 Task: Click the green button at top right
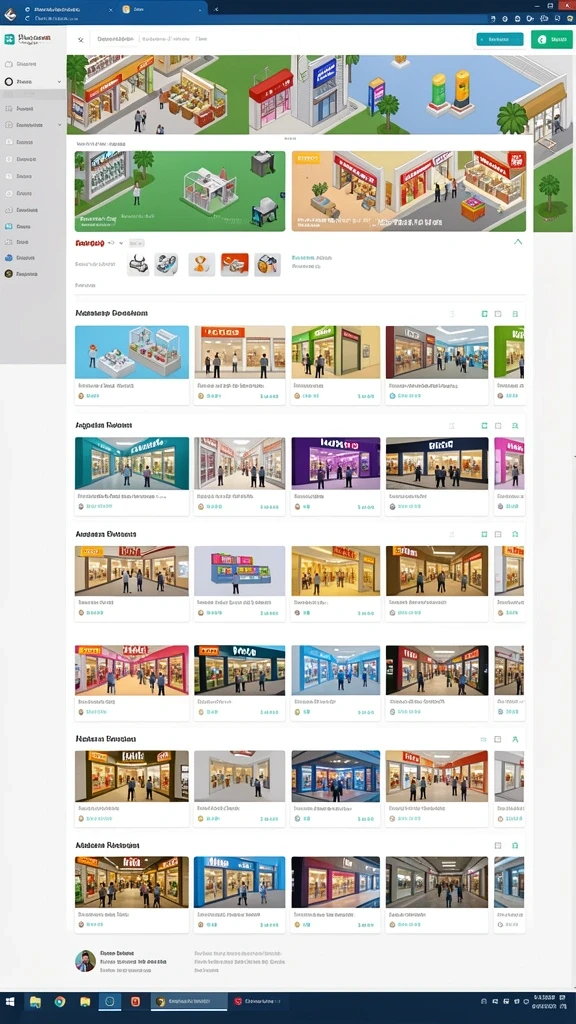pyautogui.click(x=552, y=39)
